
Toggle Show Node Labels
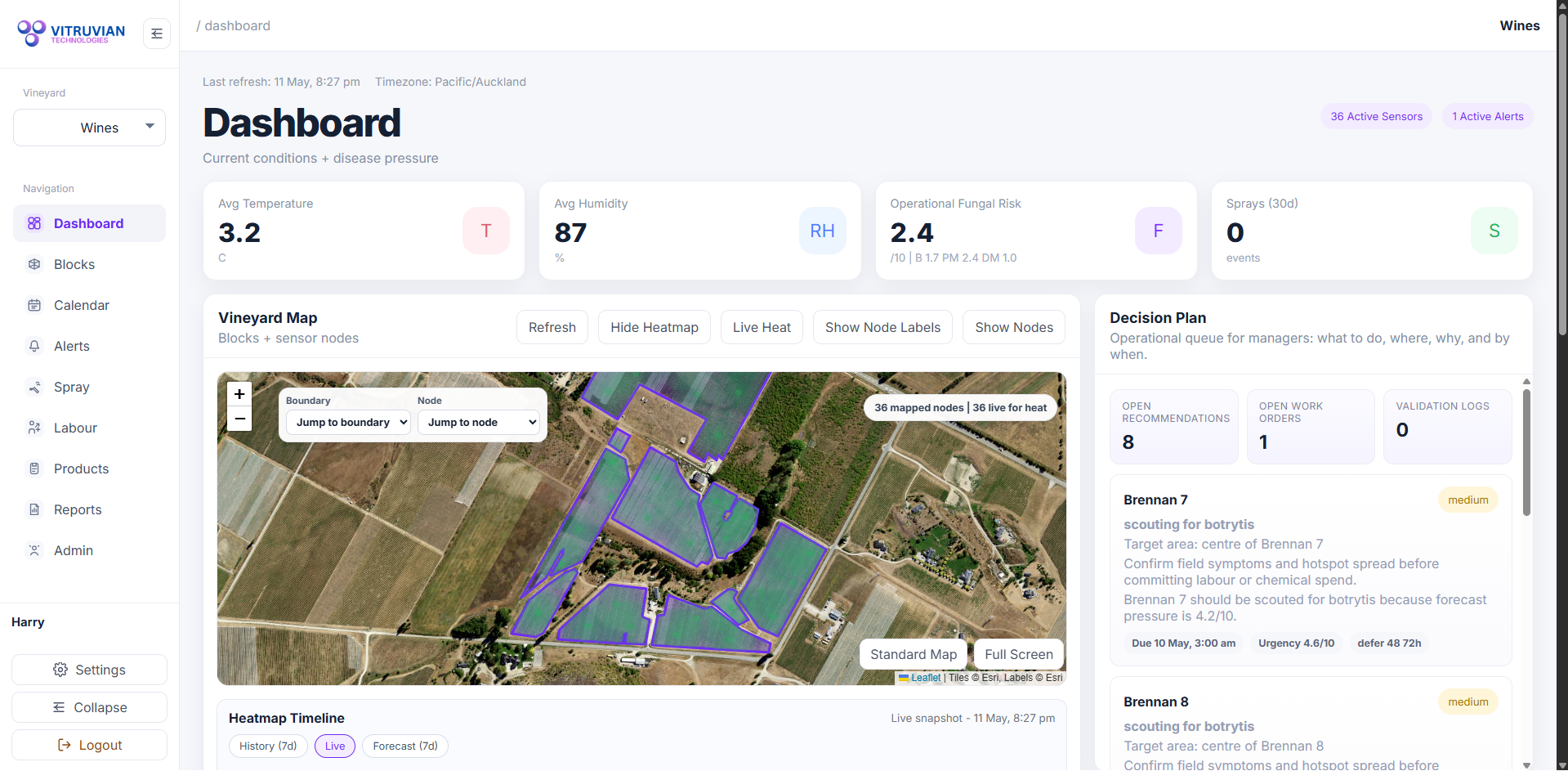tap(882, 327)
